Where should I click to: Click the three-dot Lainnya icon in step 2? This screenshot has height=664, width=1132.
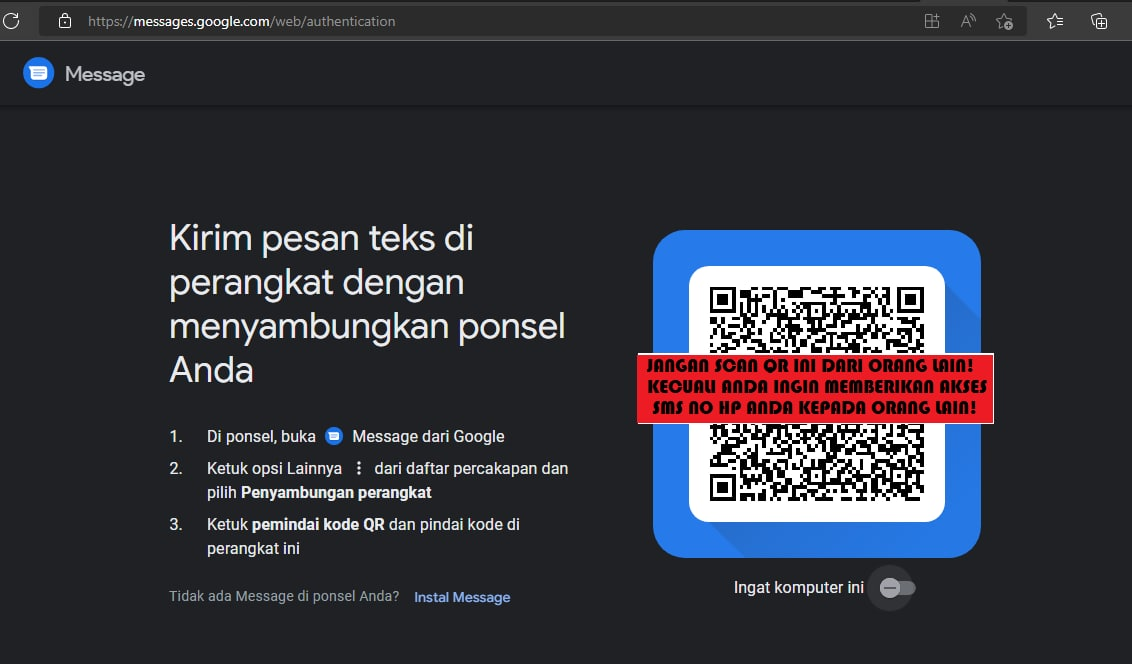[x=358, y=468]
